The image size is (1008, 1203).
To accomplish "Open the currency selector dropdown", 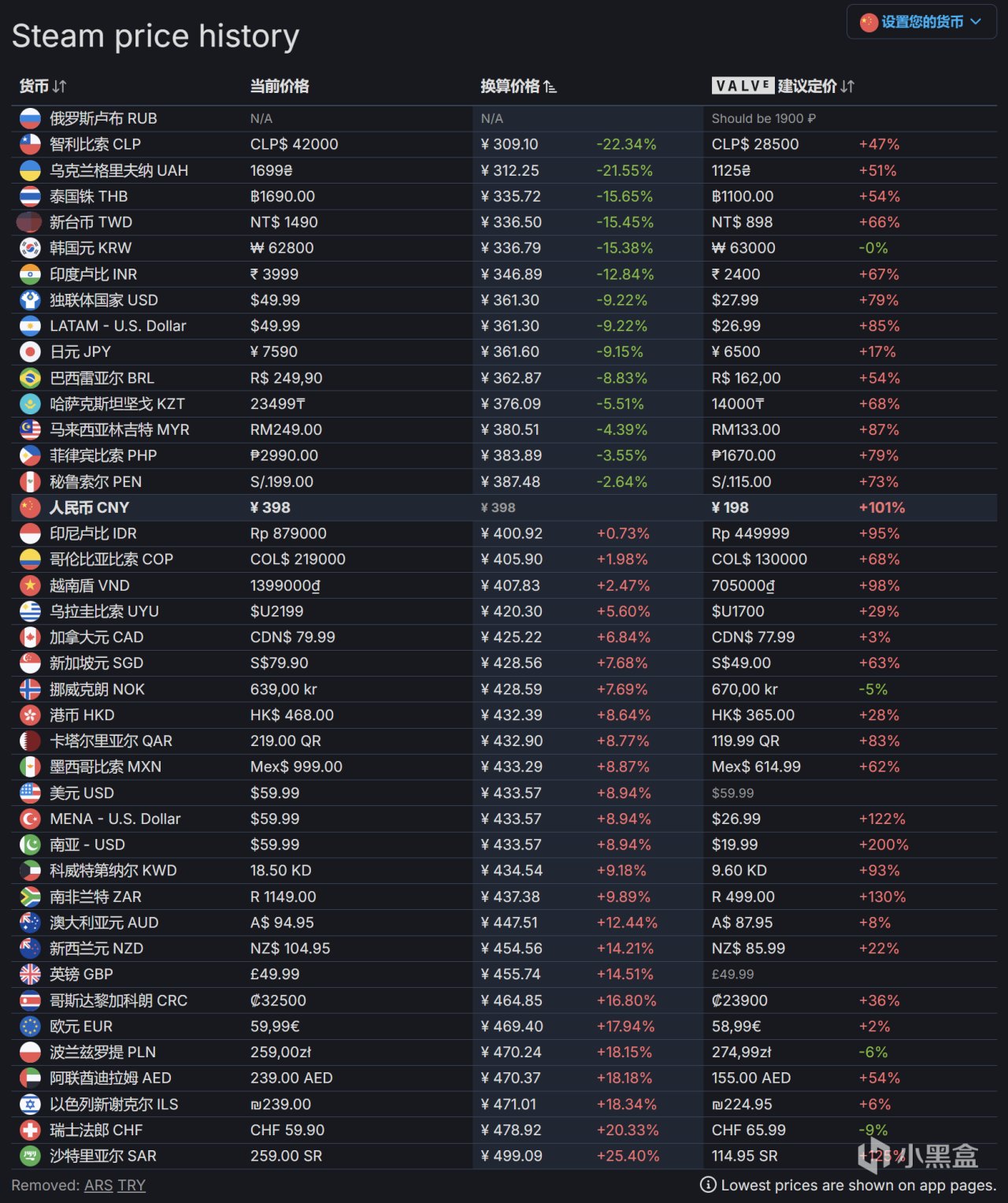I will 921,22.
